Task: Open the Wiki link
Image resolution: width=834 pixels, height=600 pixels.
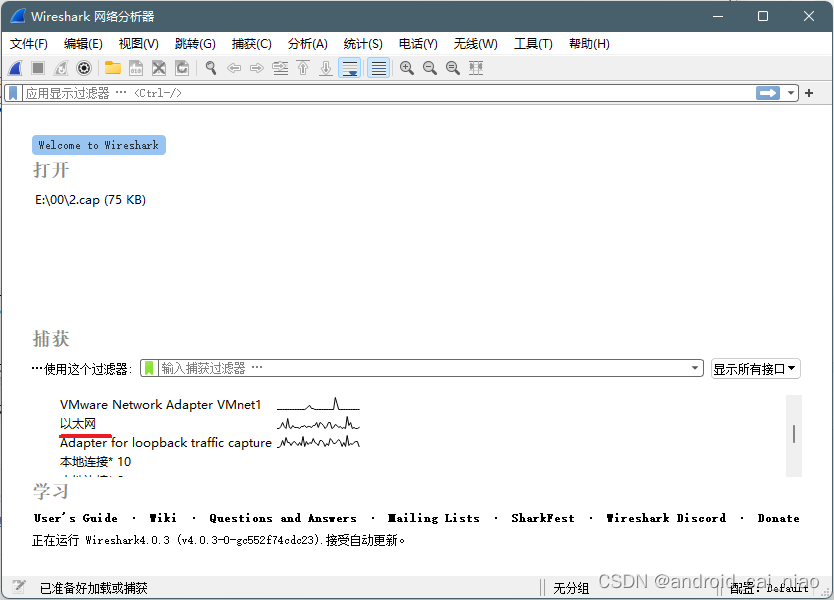Action: point(163,518)
